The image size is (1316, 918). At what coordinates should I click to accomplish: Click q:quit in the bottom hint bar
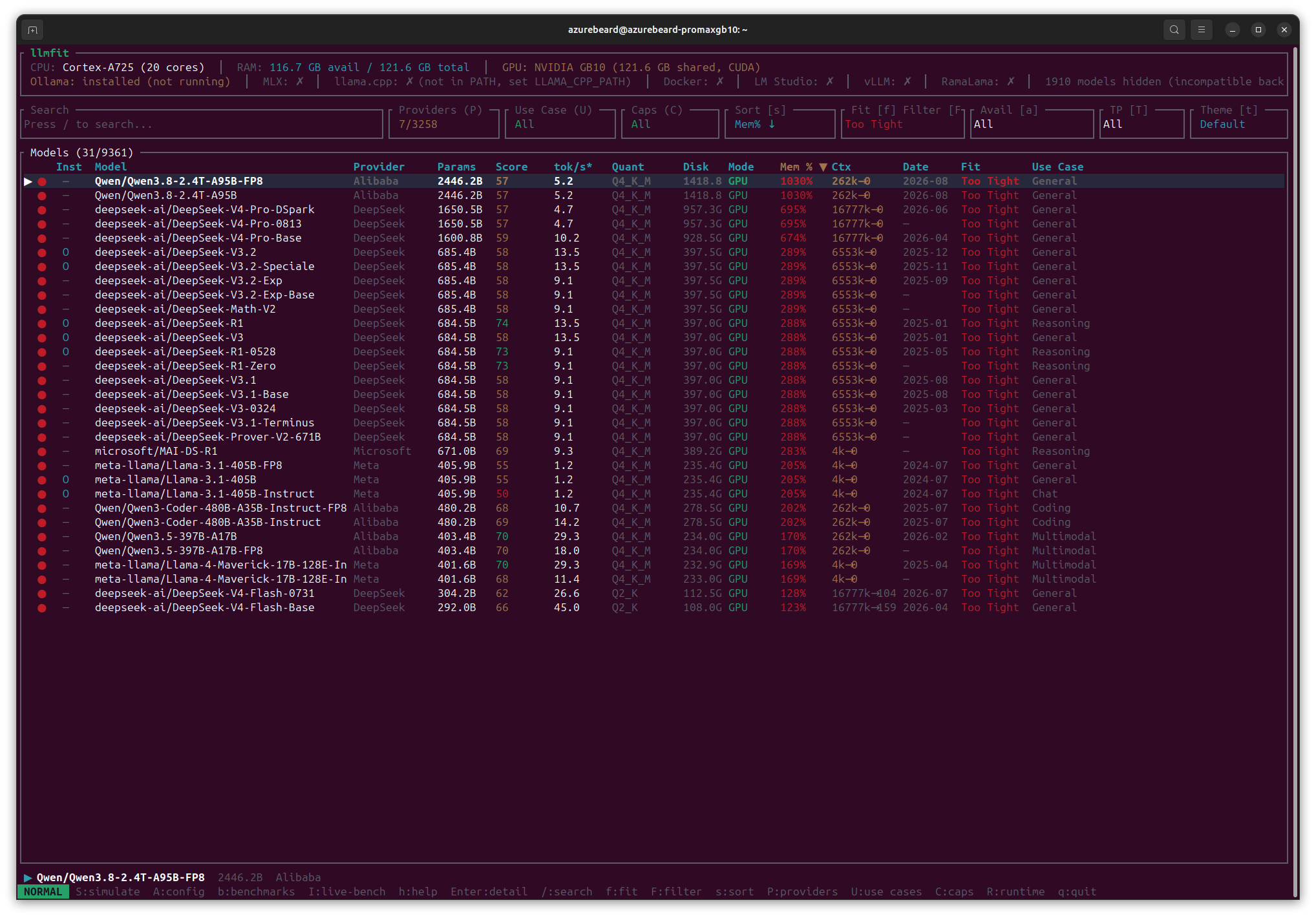[x=1077, y=892]
